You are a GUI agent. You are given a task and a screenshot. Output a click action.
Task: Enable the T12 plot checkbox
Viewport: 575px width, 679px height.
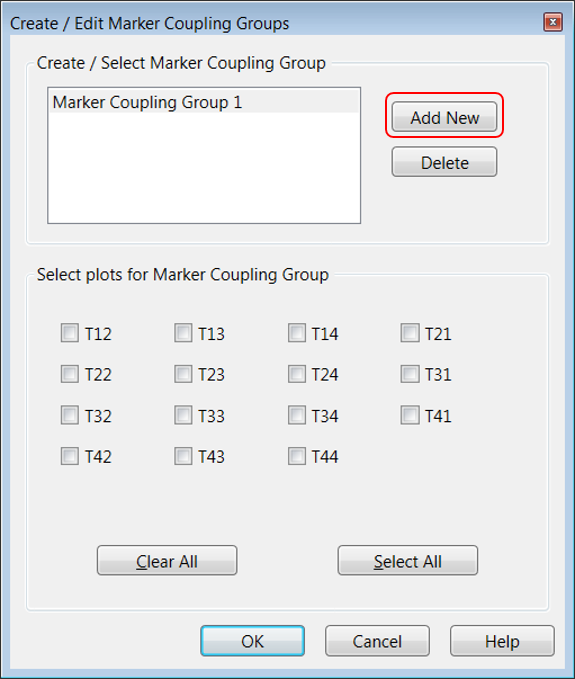pos(69,333)
